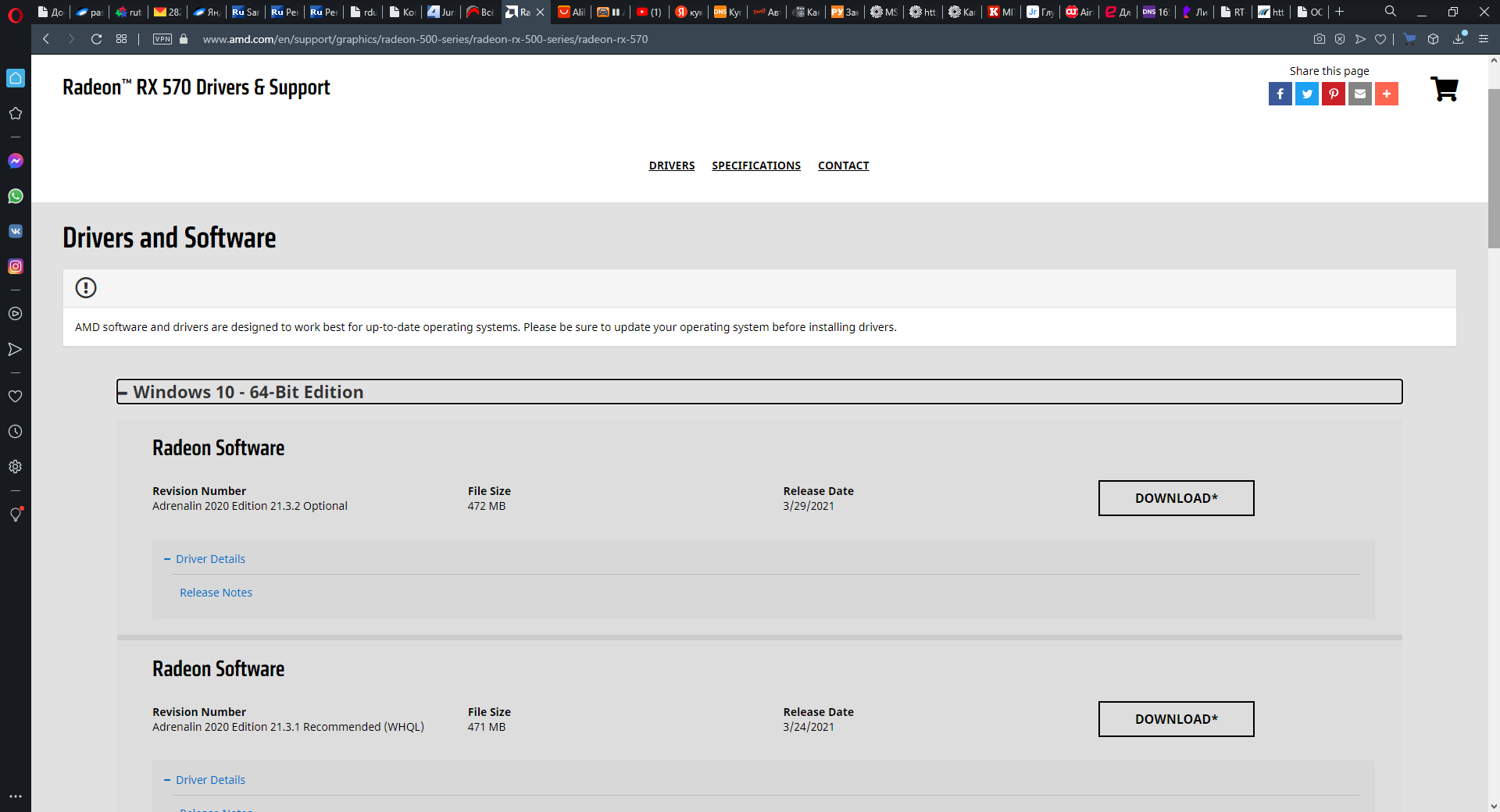
Task: Open Facebook Messenger in the sidebar
Action: [16, 161]
